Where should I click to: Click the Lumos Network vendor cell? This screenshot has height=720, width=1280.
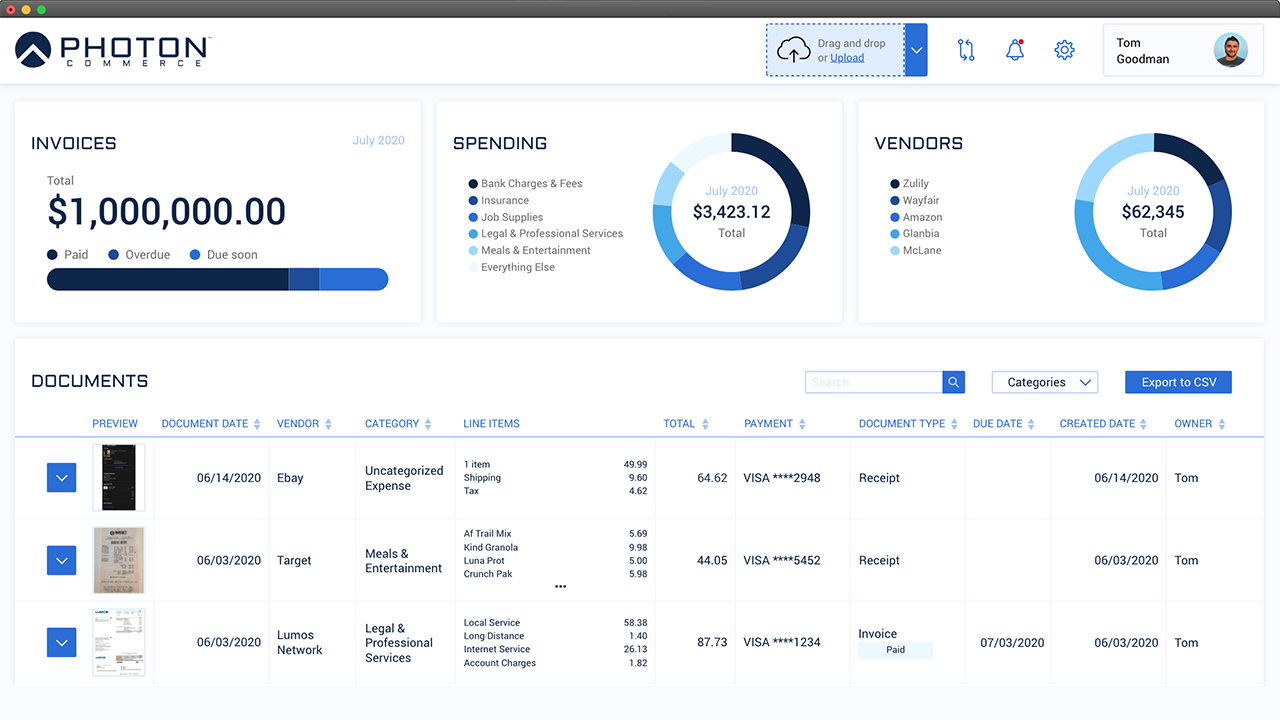[300, 642]
